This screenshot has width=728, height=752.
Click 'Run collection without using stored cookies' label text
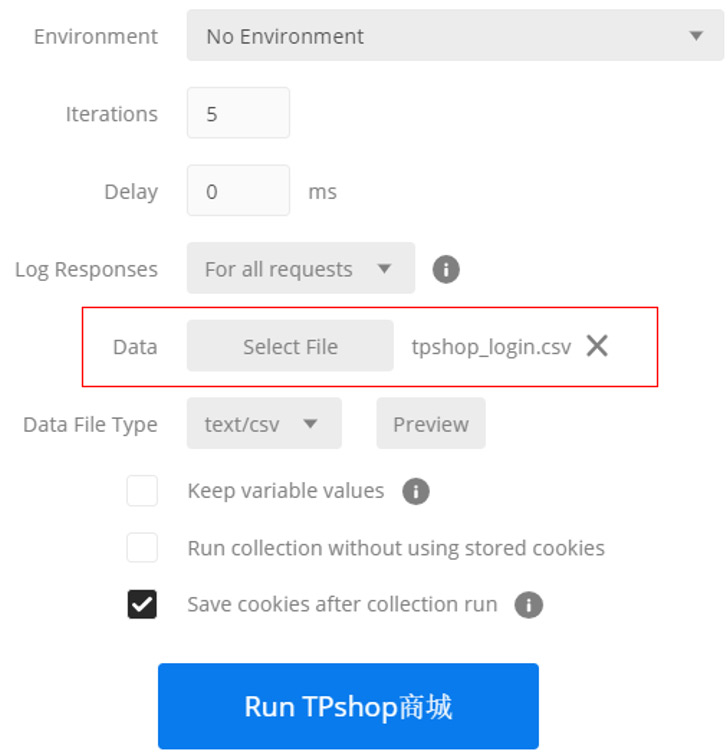click(x=396, y=548)
